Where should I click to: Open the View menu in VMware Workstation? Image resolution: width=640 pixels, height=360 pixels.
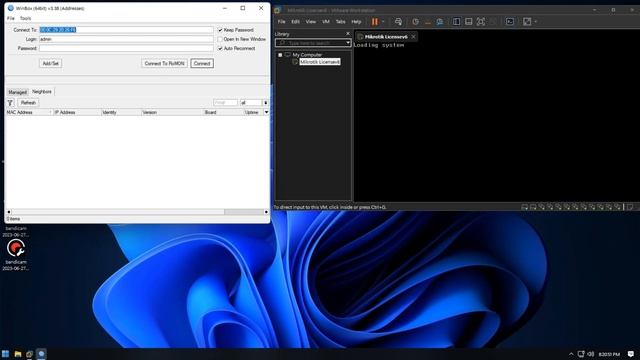(311, 22)
